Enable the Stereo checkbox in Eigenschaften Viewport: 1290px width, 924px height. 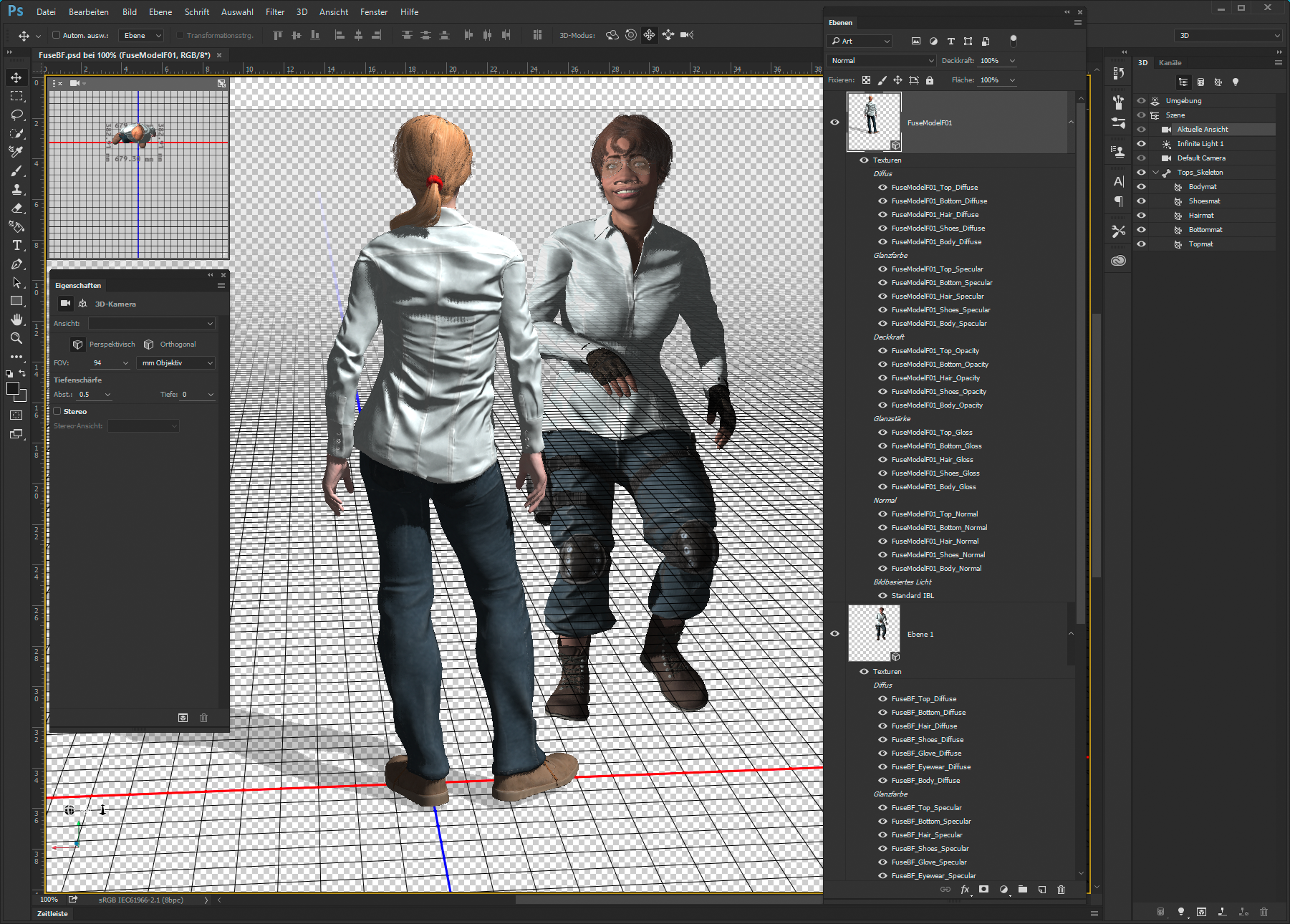click(x=57, y=410)
